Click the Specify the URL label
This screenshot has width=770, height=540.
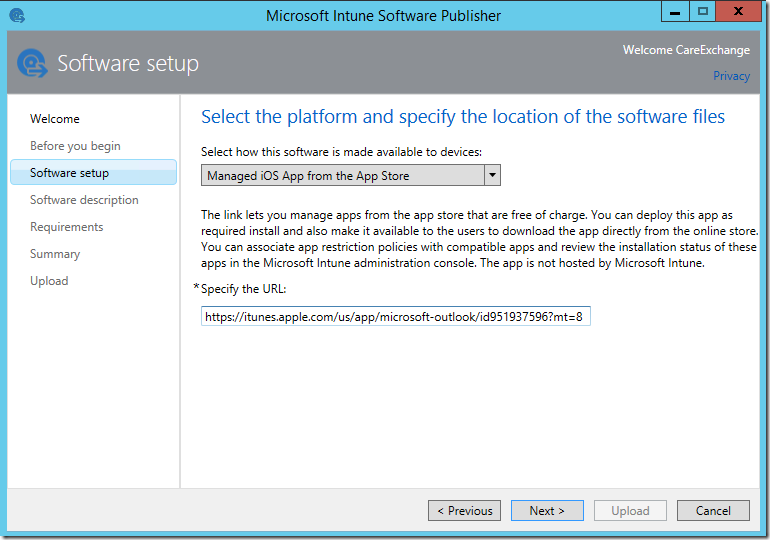click(243, 289)
